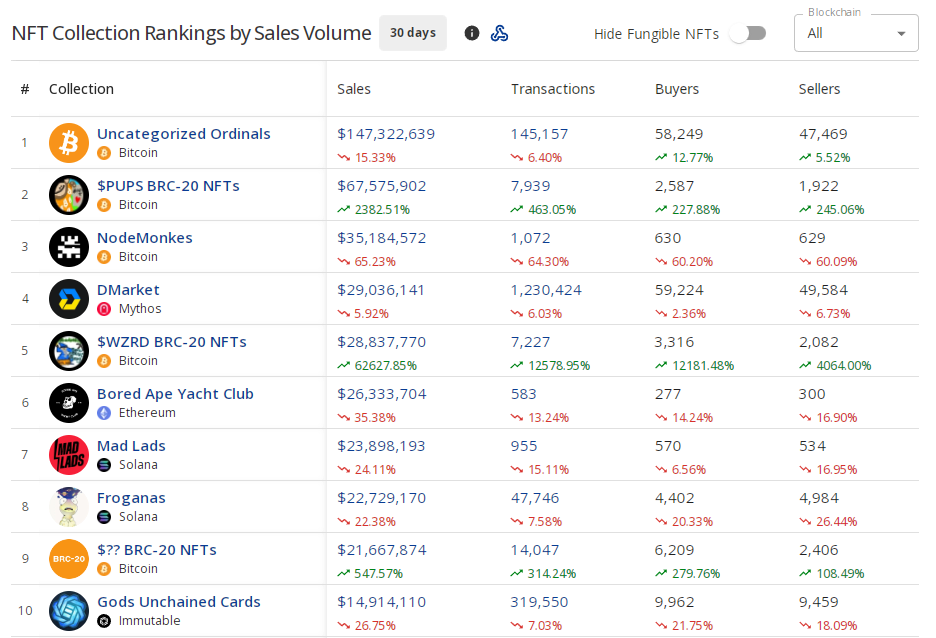936x638 pixels.
Task: Click transactions count 319,550
Action: [x=539, y=601]
